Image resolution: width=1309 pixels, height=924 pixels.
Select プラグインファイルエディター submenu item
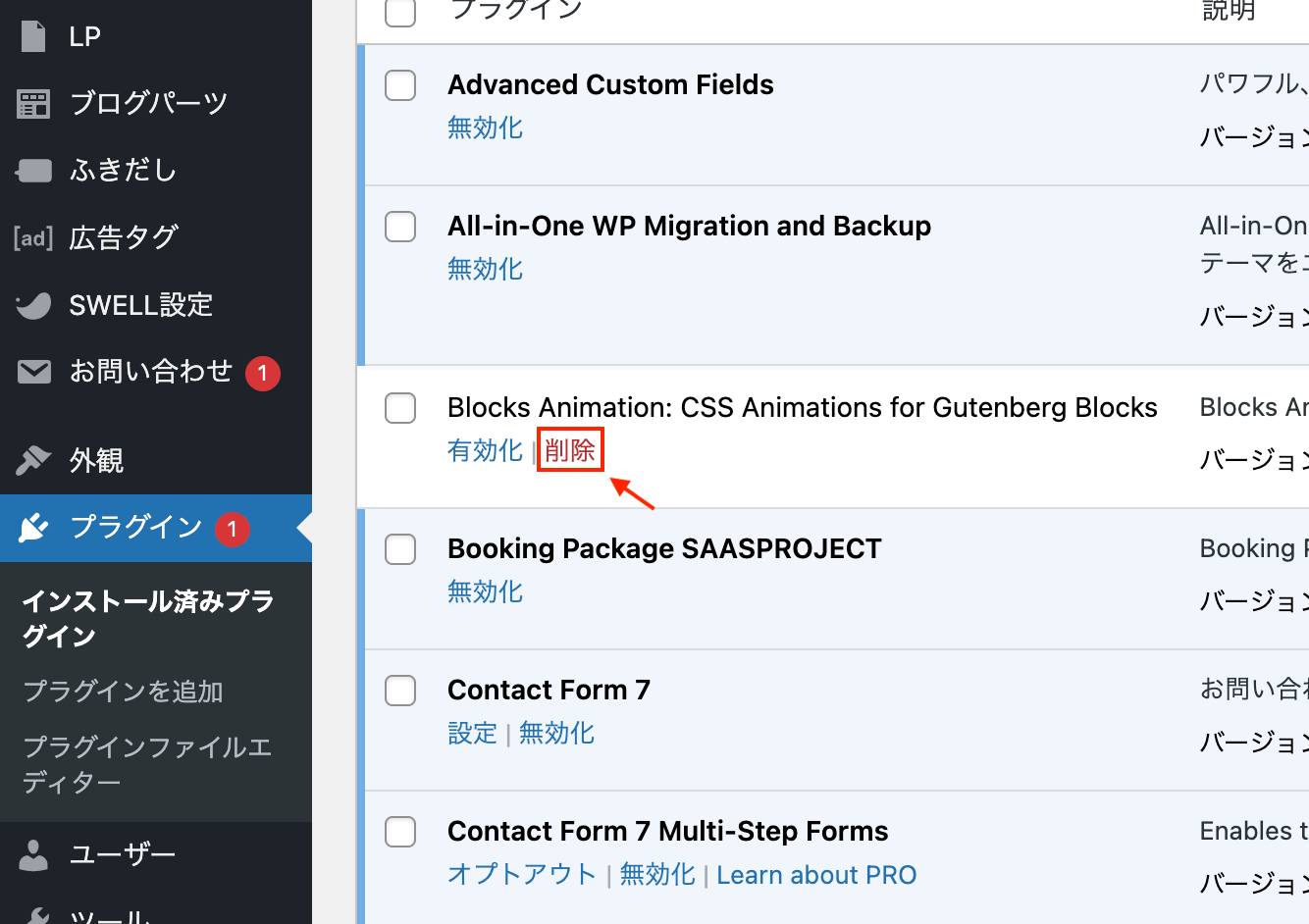click(x=147, y=764)
